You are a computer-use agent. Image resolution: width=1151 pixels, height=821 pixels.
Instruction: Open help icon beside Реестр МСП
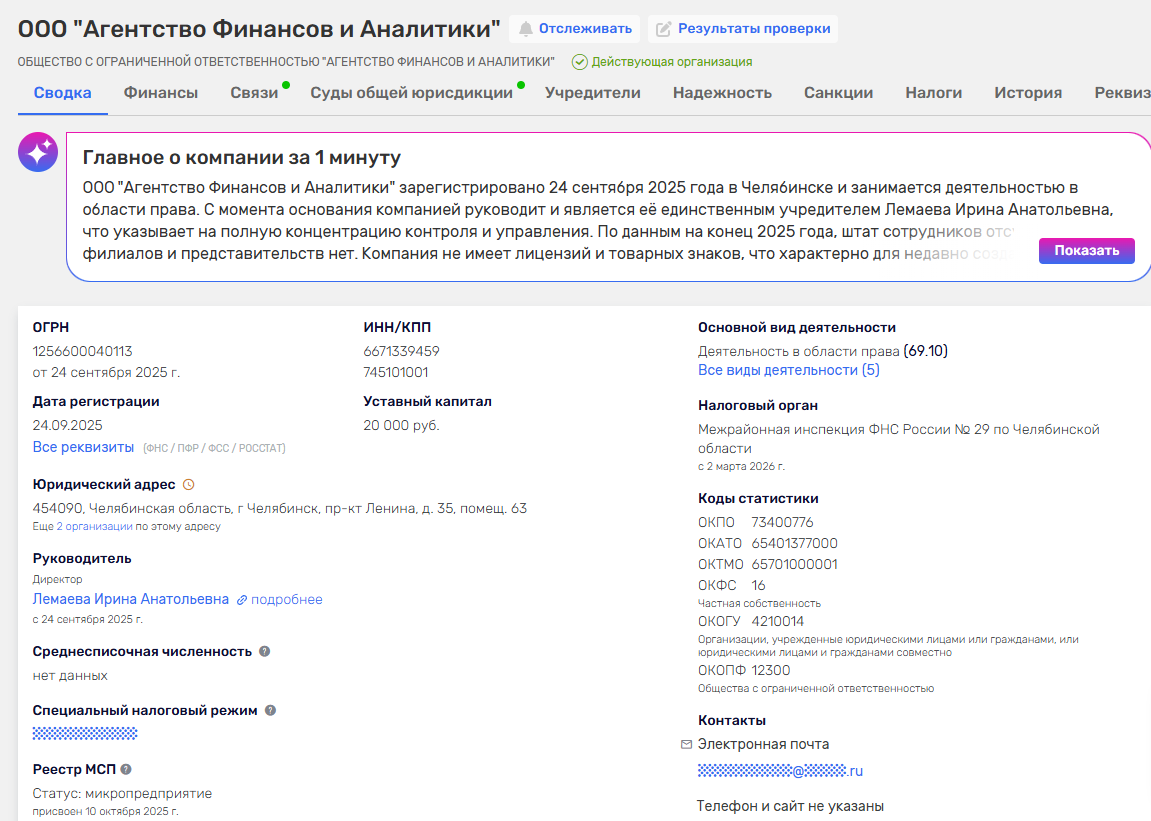(126, 770)
